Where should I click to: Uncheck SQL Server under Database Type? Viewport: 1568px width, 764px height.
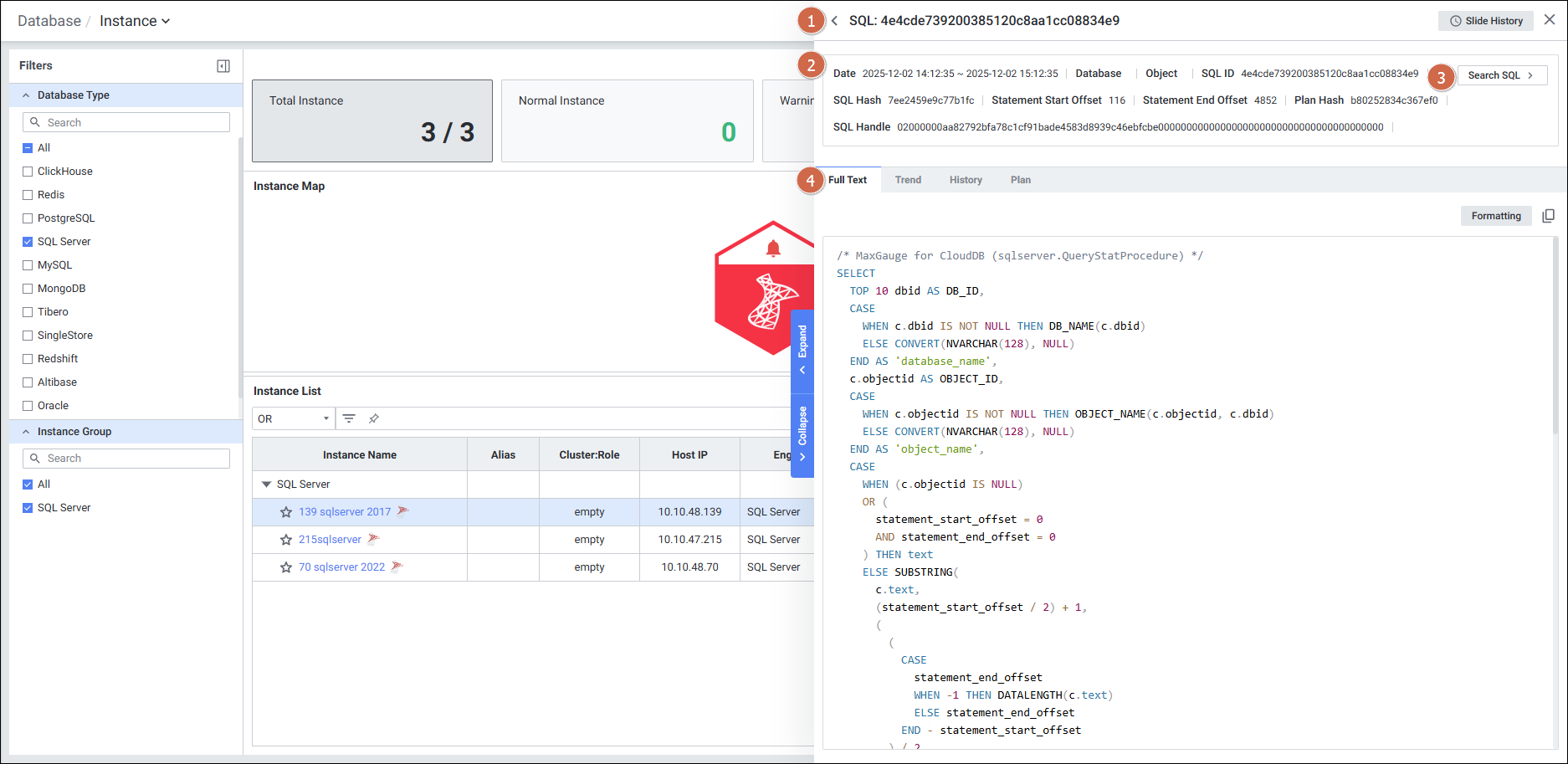point(28,242)
